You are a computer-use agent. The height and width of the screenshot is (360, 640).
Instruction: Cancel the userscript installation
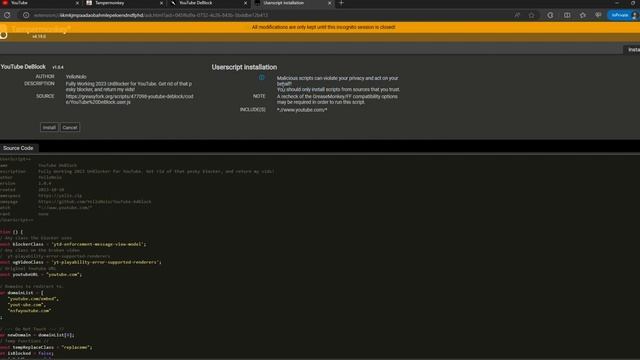(70, 127)
